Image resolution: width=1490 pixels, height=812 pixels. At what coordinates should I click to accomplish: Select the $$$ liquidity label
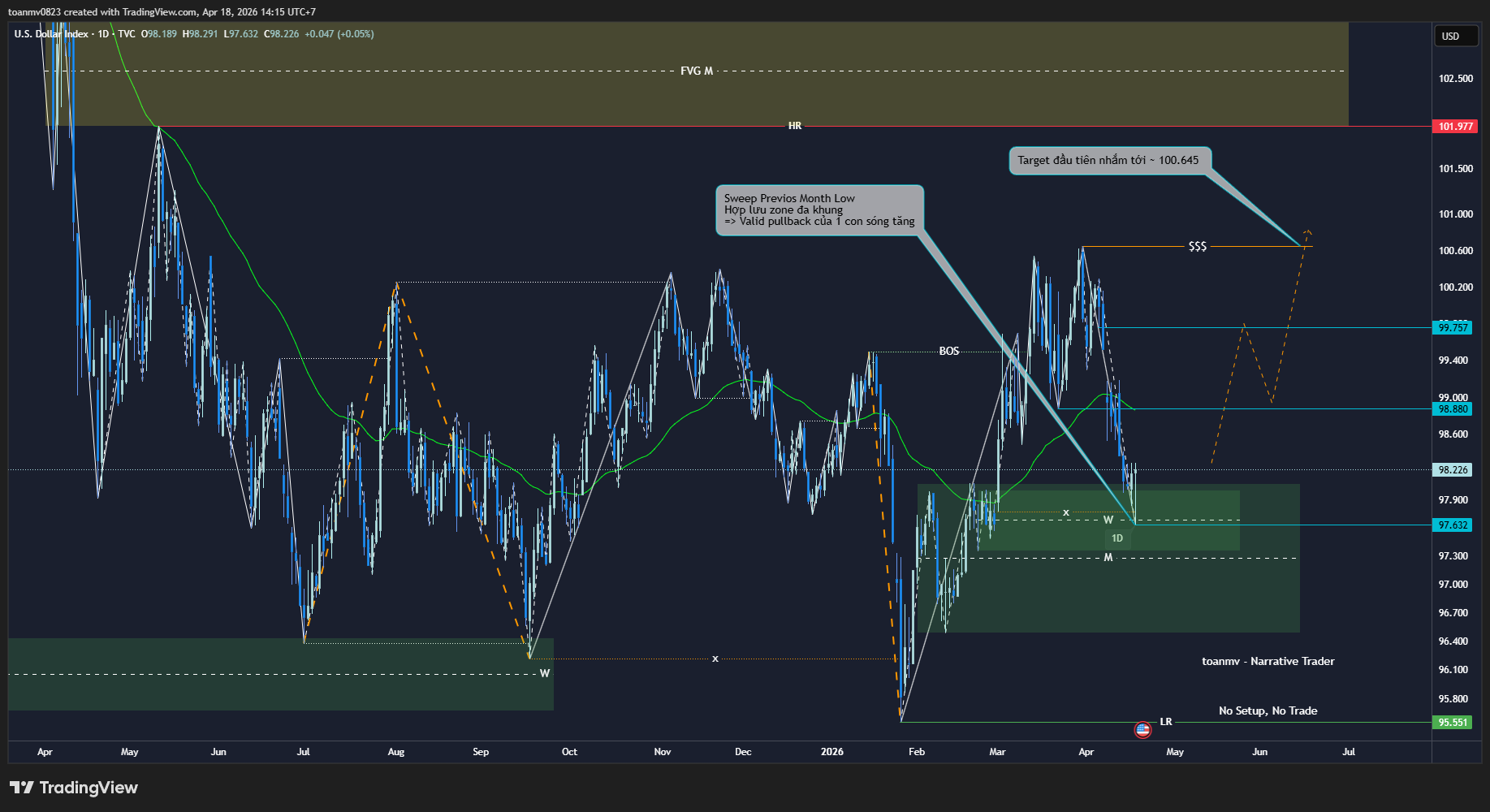click(1198, 246)
